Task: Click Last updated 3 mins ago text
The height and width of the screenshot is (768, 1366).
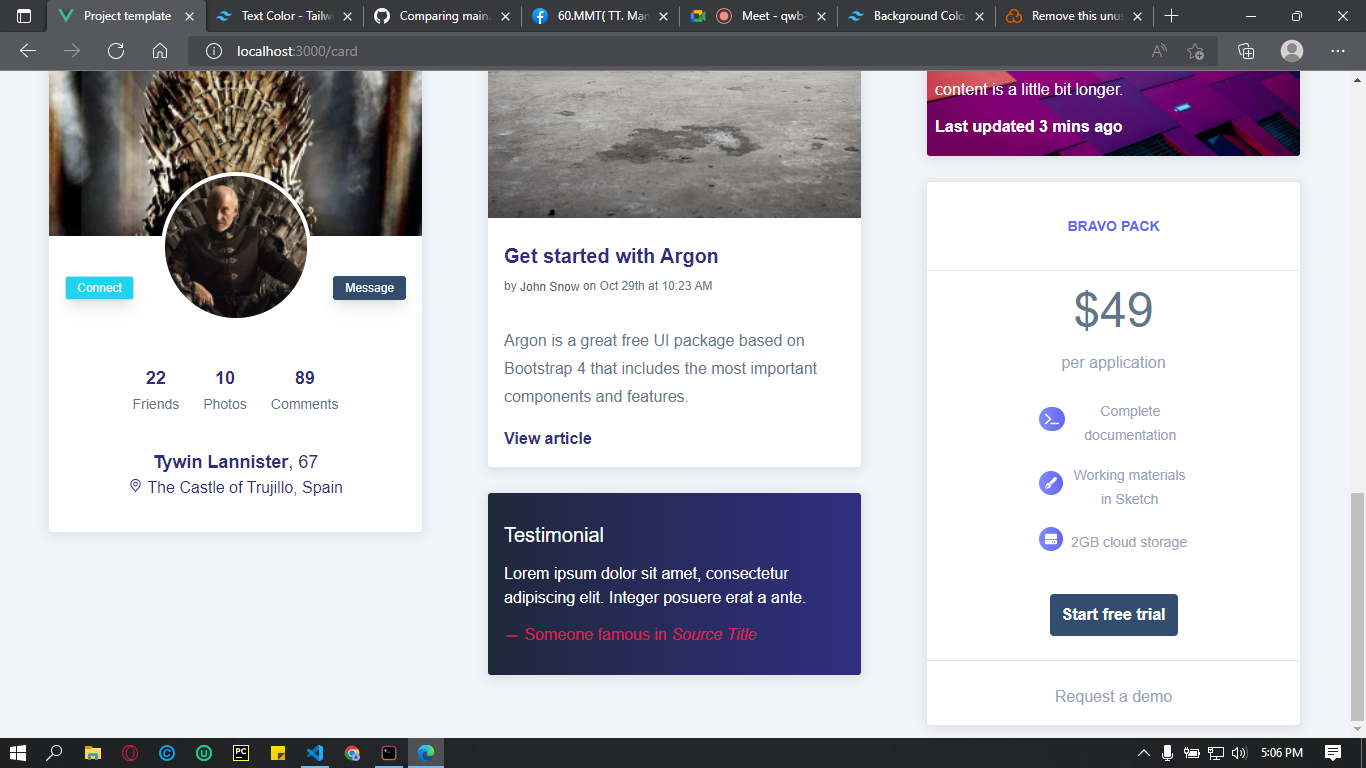Action: click(1029, 126)
